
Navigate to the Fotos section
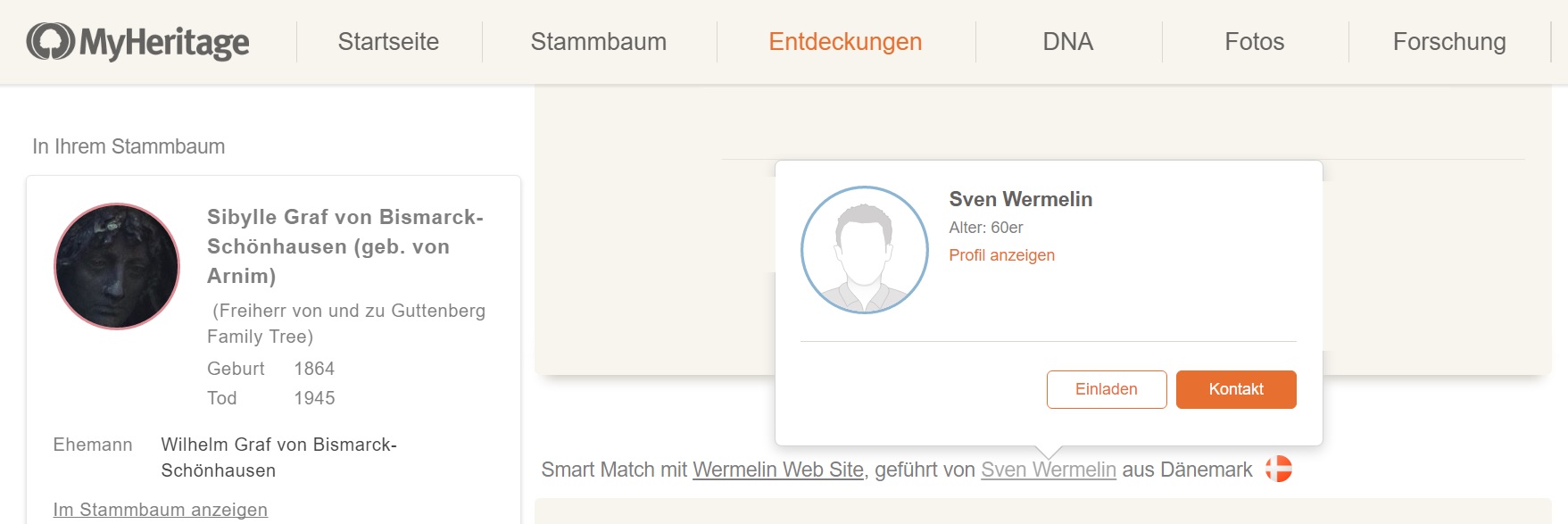pyautogui.click(x=1254, y=42)
